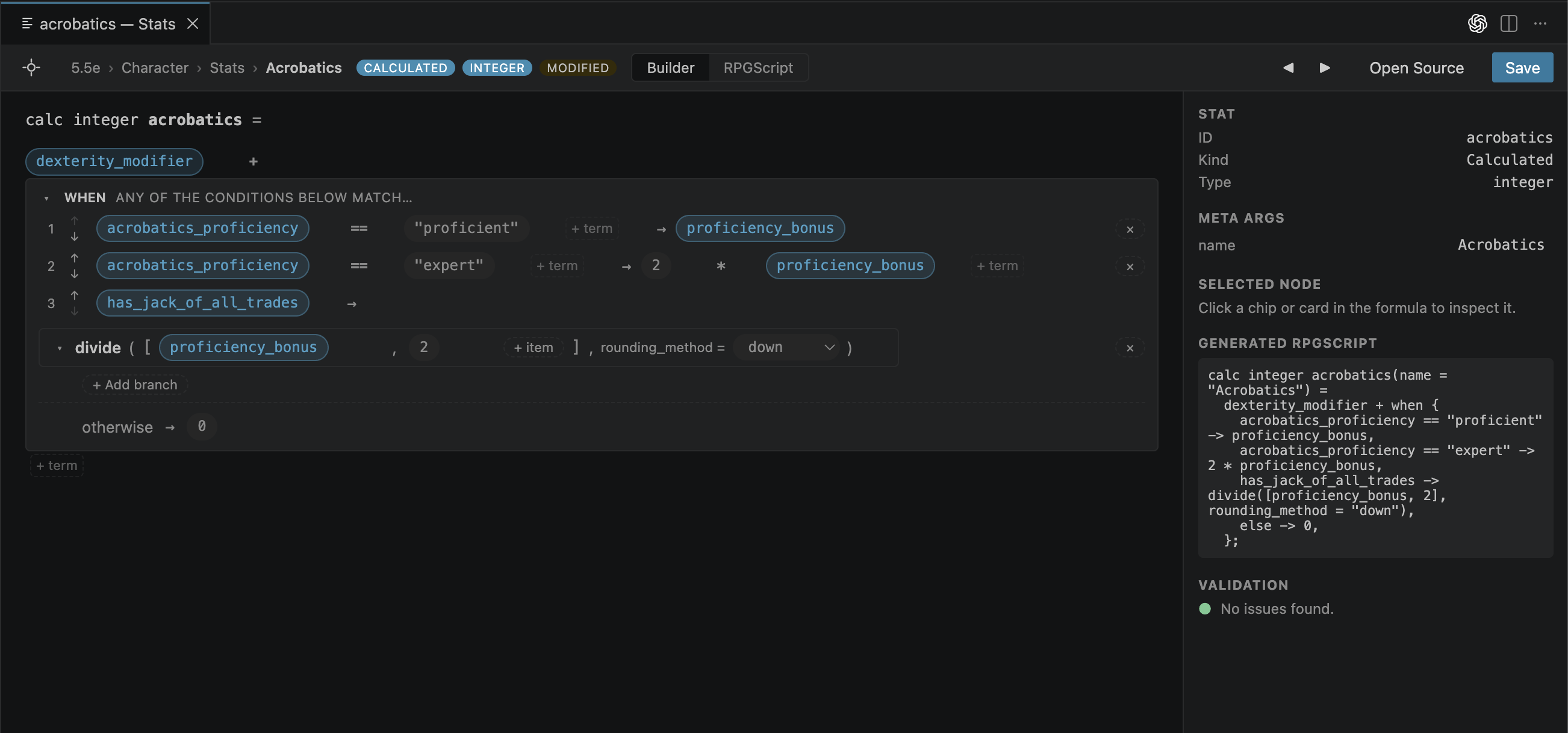Click the "No issues found." validation message
1568x733 pixels.
1277,609
